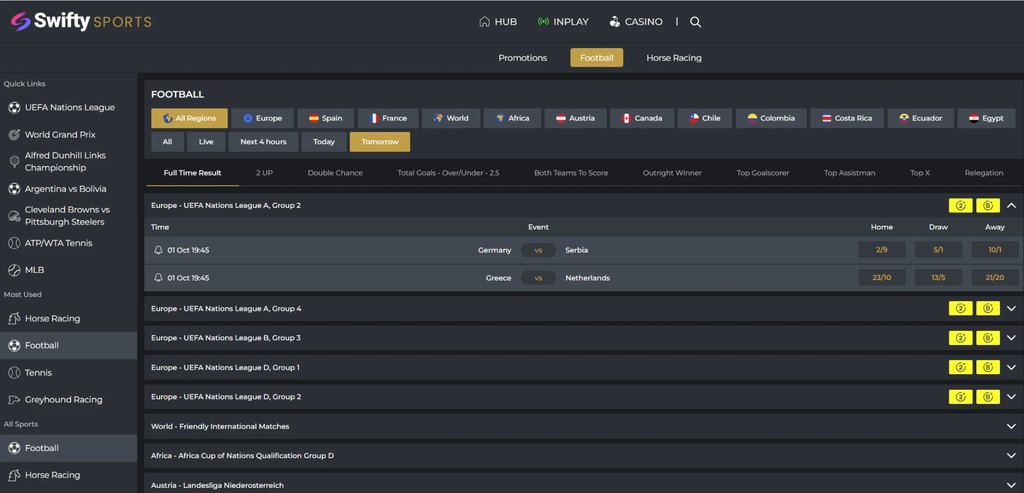Click second yellow badge on Nations League B, Group 3

pyautogui.click(x=988, y=338)
